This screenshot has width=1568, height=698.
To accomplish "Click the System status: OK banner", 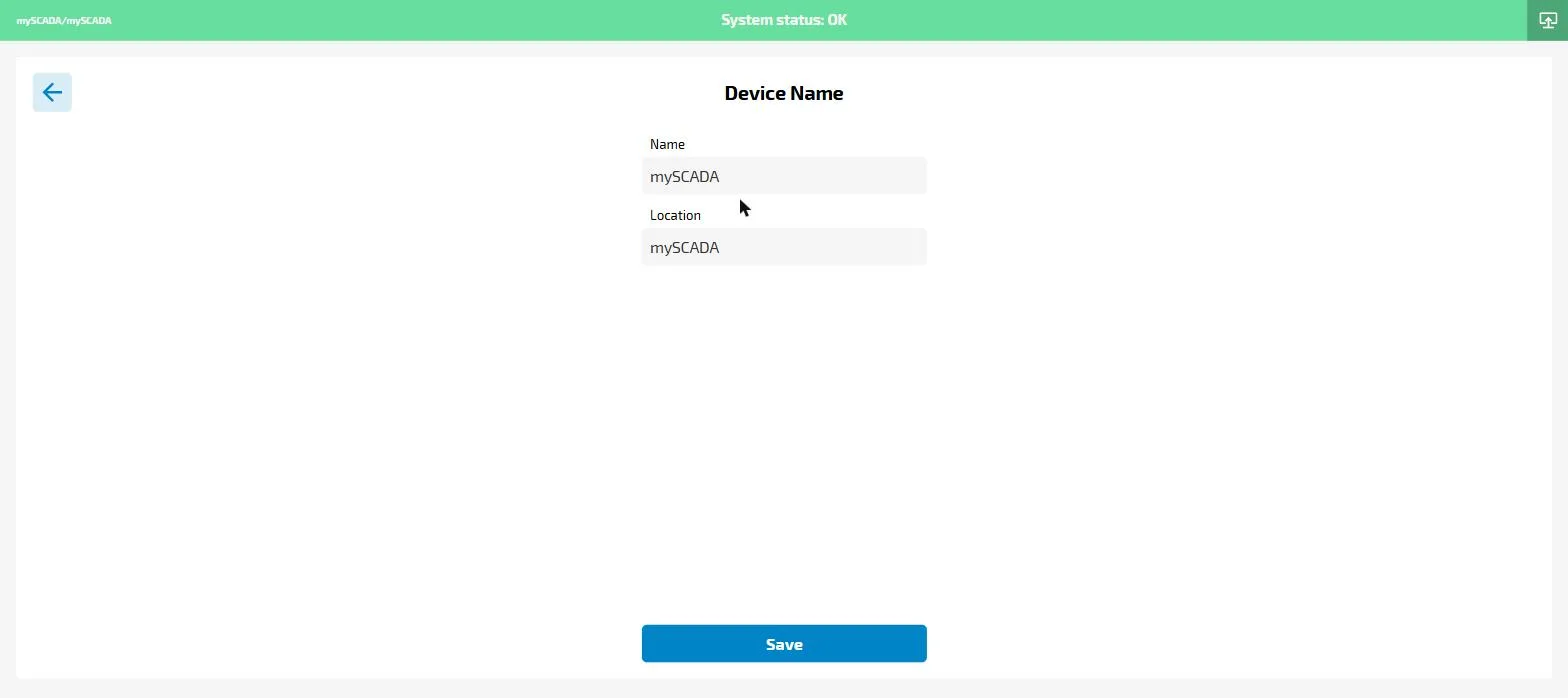I will coord(784,20).
